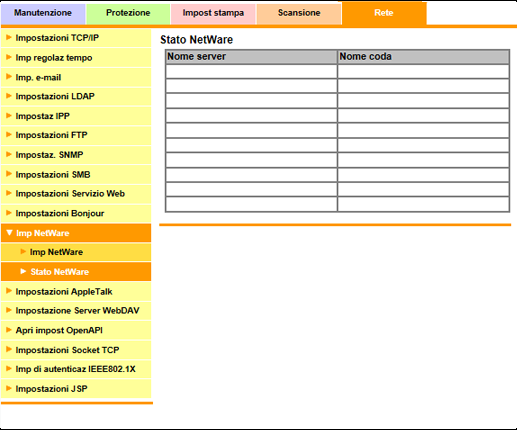This screenshot has width=517, height=430.
Task: Select Impostazione Server WebDAV
Action: pyautogui.click(x=76, y=311)
